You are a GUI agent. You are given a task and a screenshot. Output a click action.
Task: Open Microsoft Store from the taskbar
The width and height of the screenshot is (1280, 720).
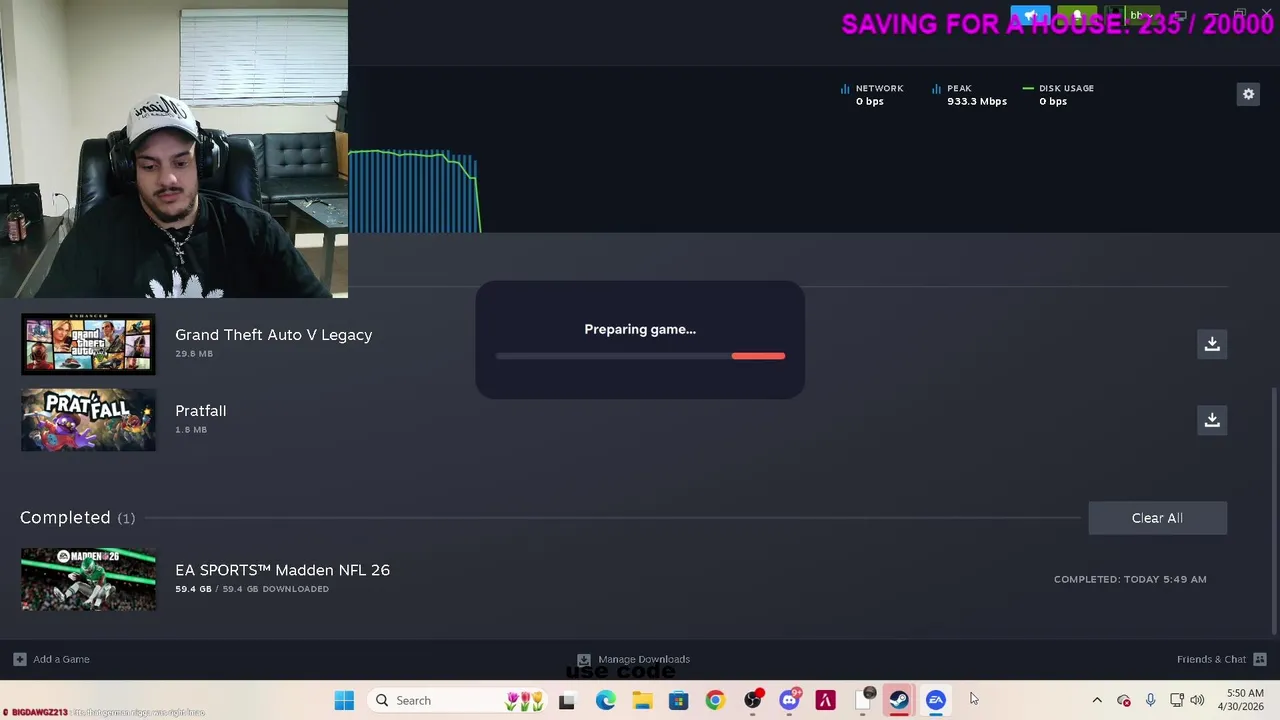tap(678, 701)
